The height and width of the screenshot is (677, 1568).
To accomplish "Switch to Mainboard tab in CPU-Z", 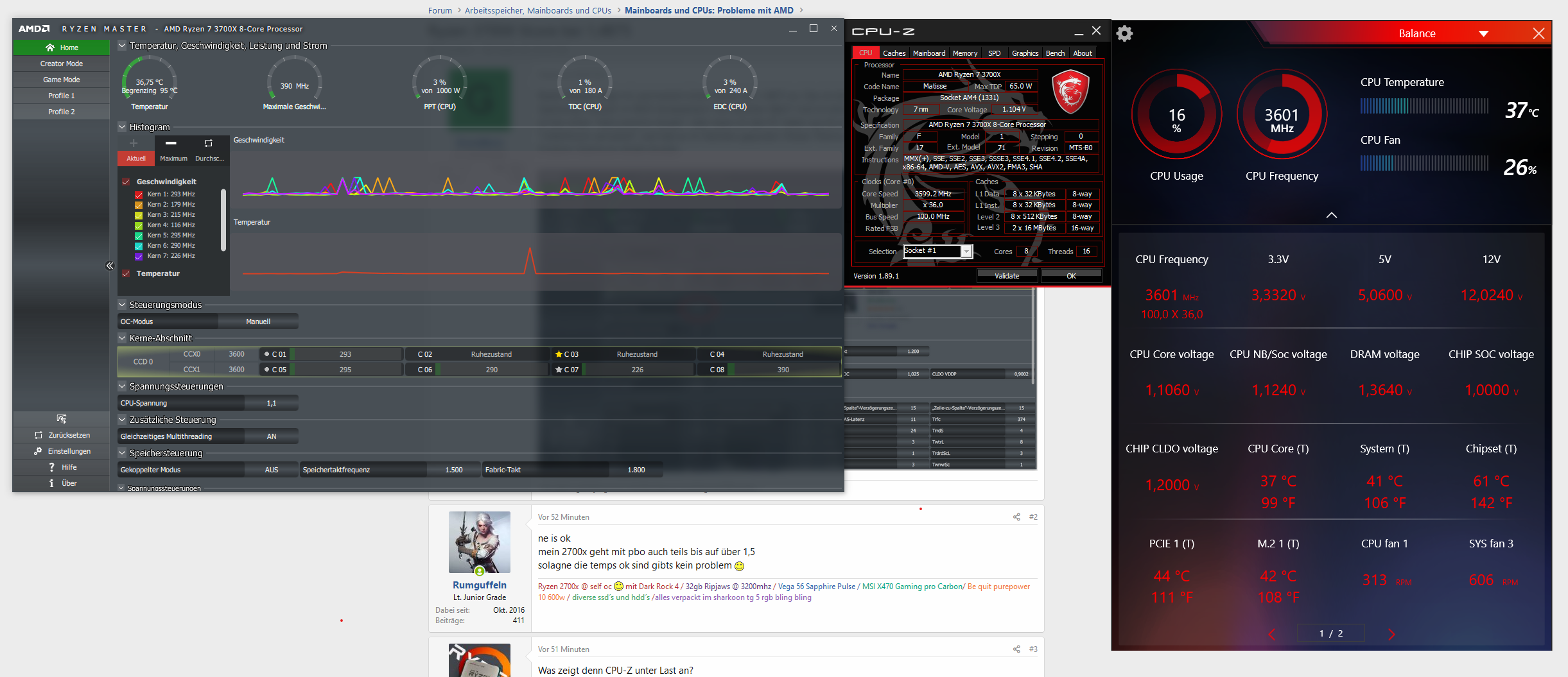I will click(x=929, y=53).
